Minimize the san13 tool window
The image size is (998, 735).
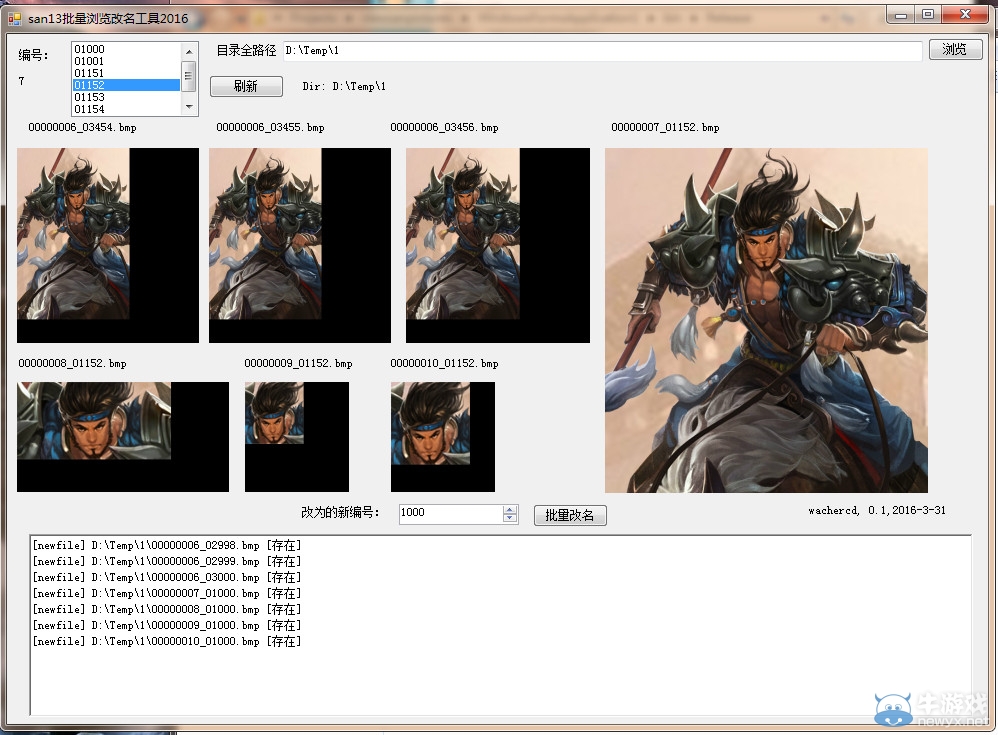click(901, 14)
